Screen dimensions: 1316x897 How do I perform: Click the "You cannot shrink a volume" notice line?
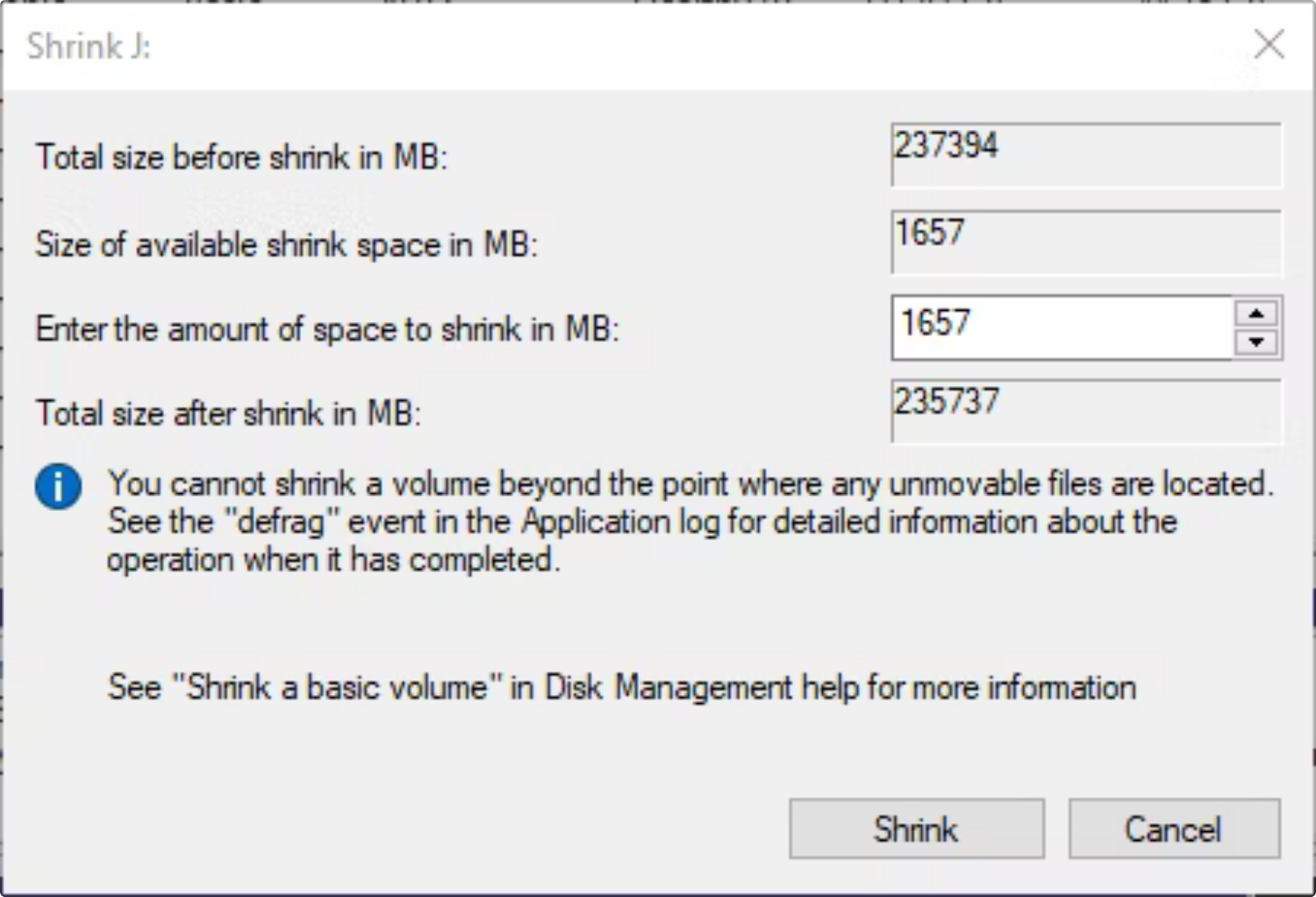click(690, 484)
